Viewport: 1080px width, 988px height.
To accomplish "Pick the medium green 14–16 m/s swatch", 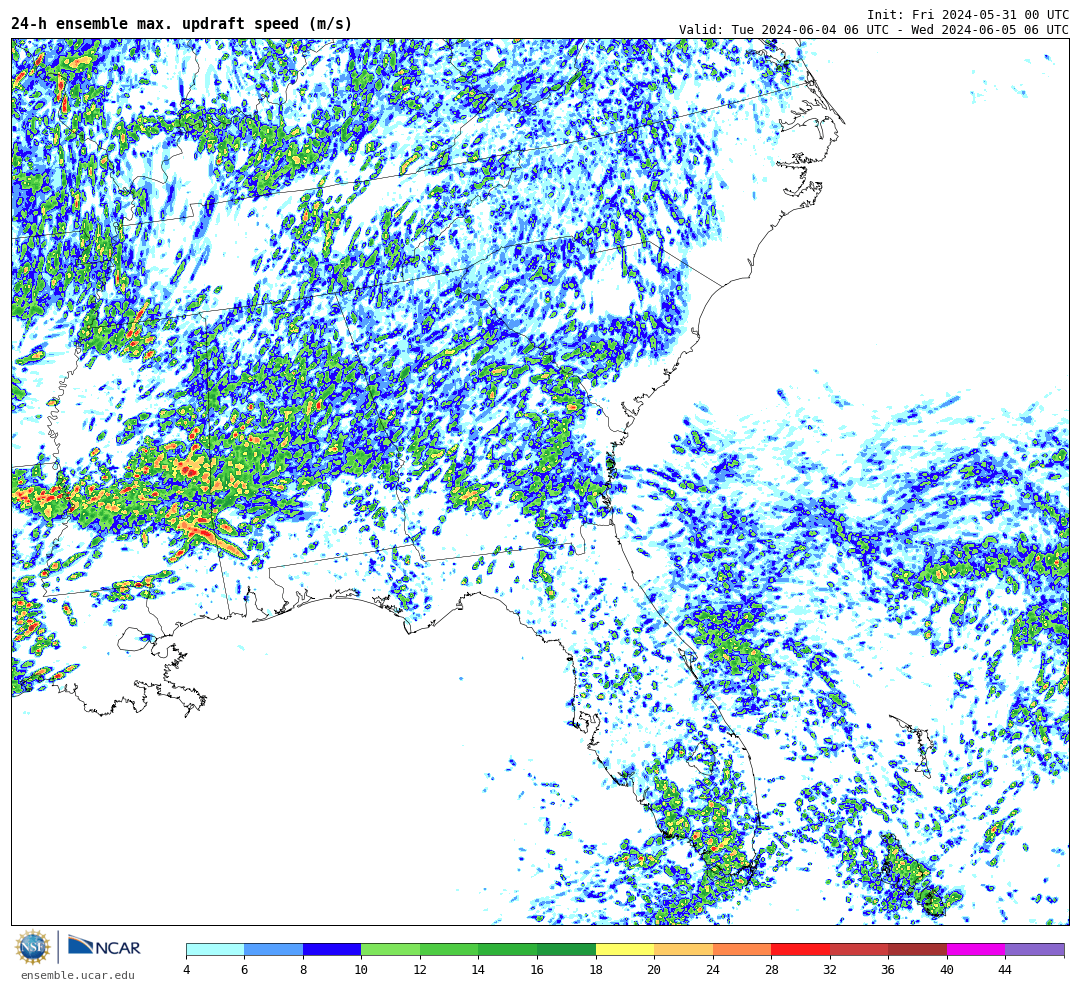I will tap(508, 949).
